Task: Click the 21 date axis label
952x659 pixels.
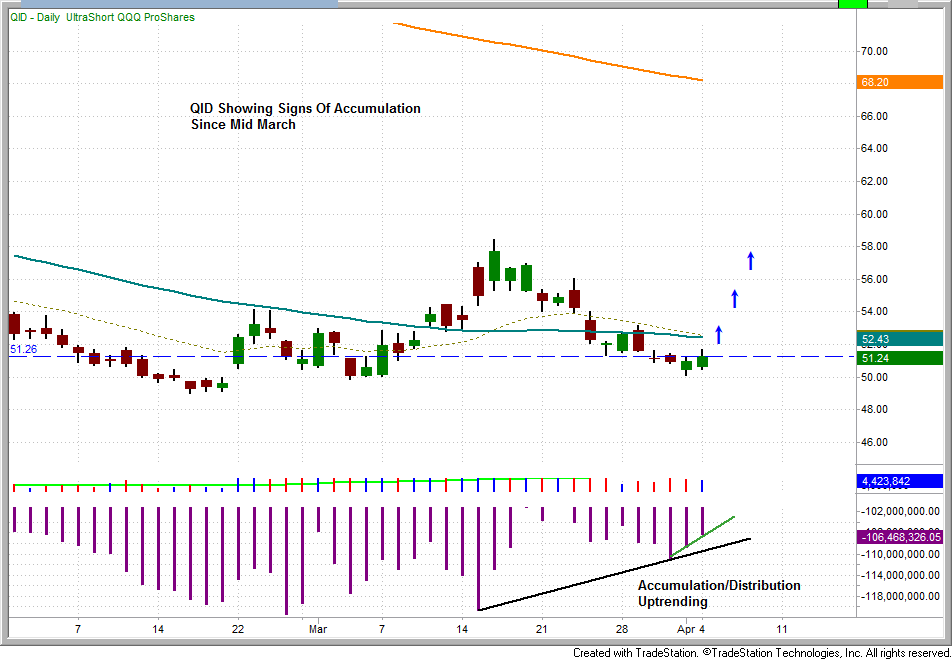Action: (x=542, y=629)
